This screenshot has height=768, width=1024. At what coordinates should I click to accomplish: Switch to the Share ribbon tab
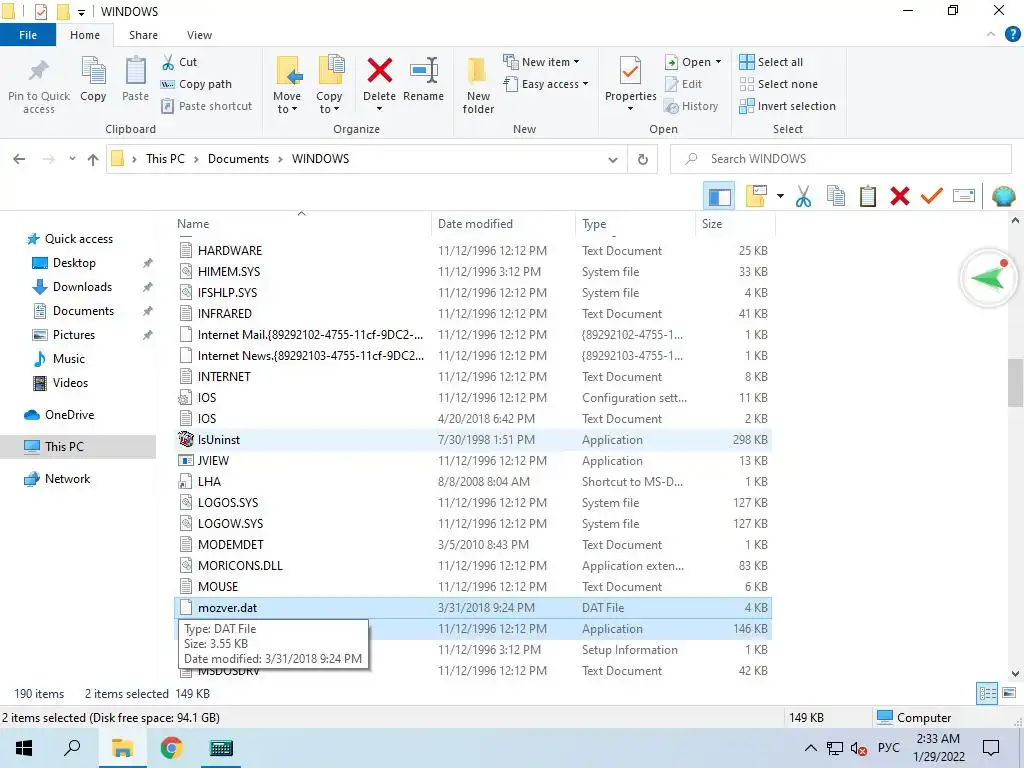(143, 35)
